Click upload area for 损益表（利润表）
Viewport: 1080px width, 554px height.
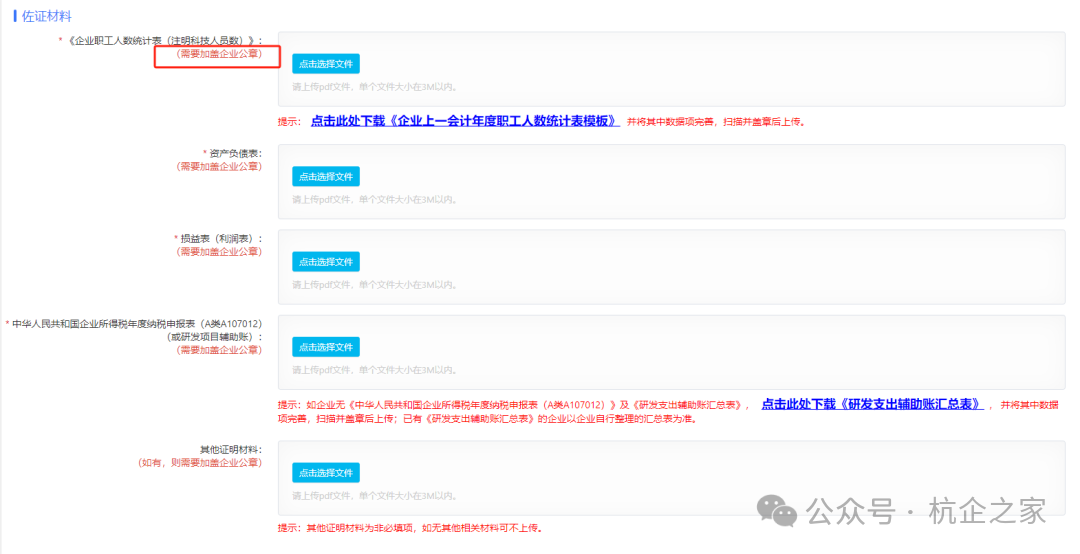672,267
